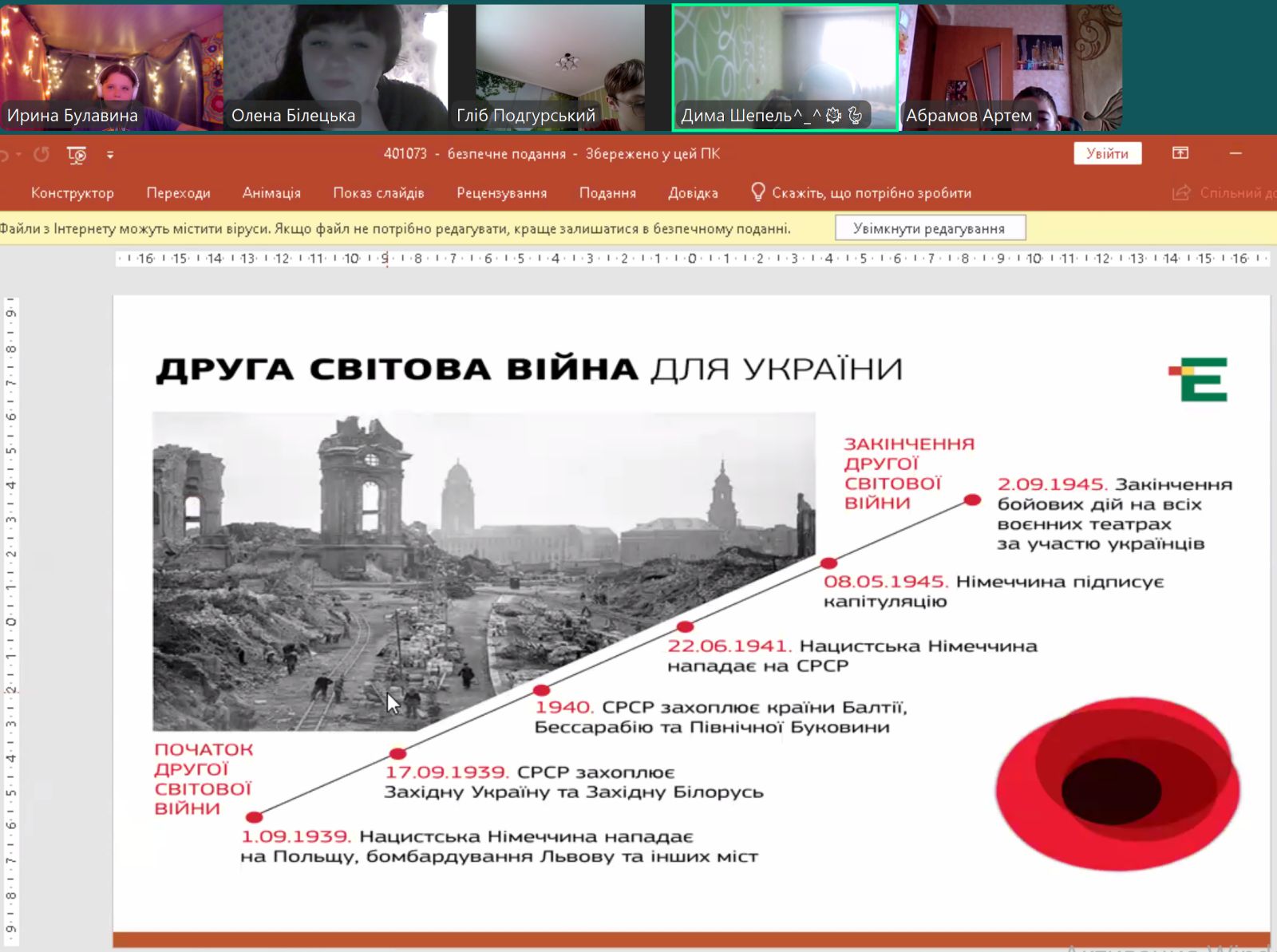Open the Переходи ribbon tab
The width and height of the screenshot is (1277, 952).
point(178,193)
